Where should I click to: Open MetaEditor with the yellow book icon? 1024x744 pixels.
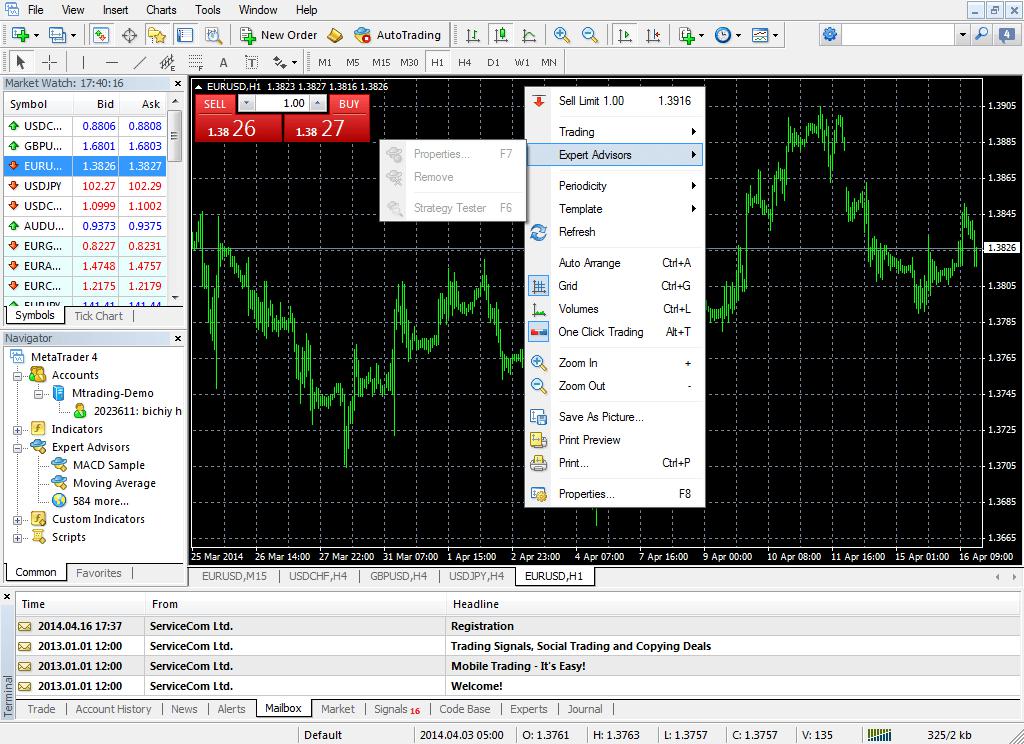pos(335,35)
